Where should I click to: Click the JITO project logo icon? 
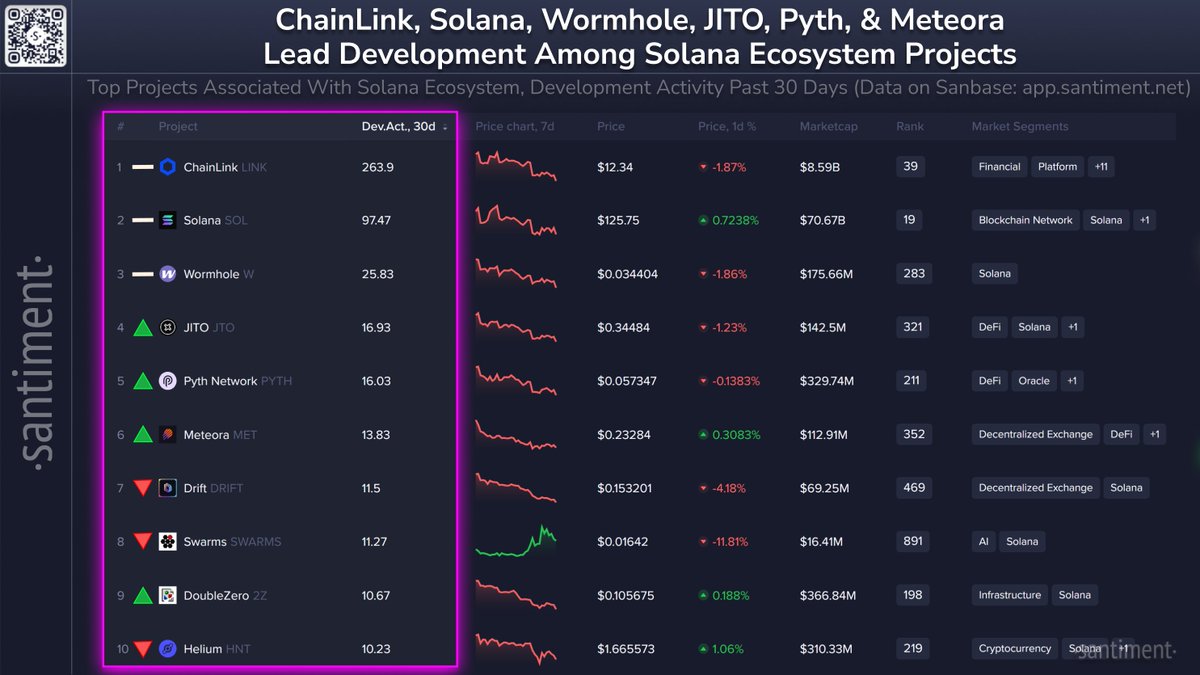[x=168, y=327]
